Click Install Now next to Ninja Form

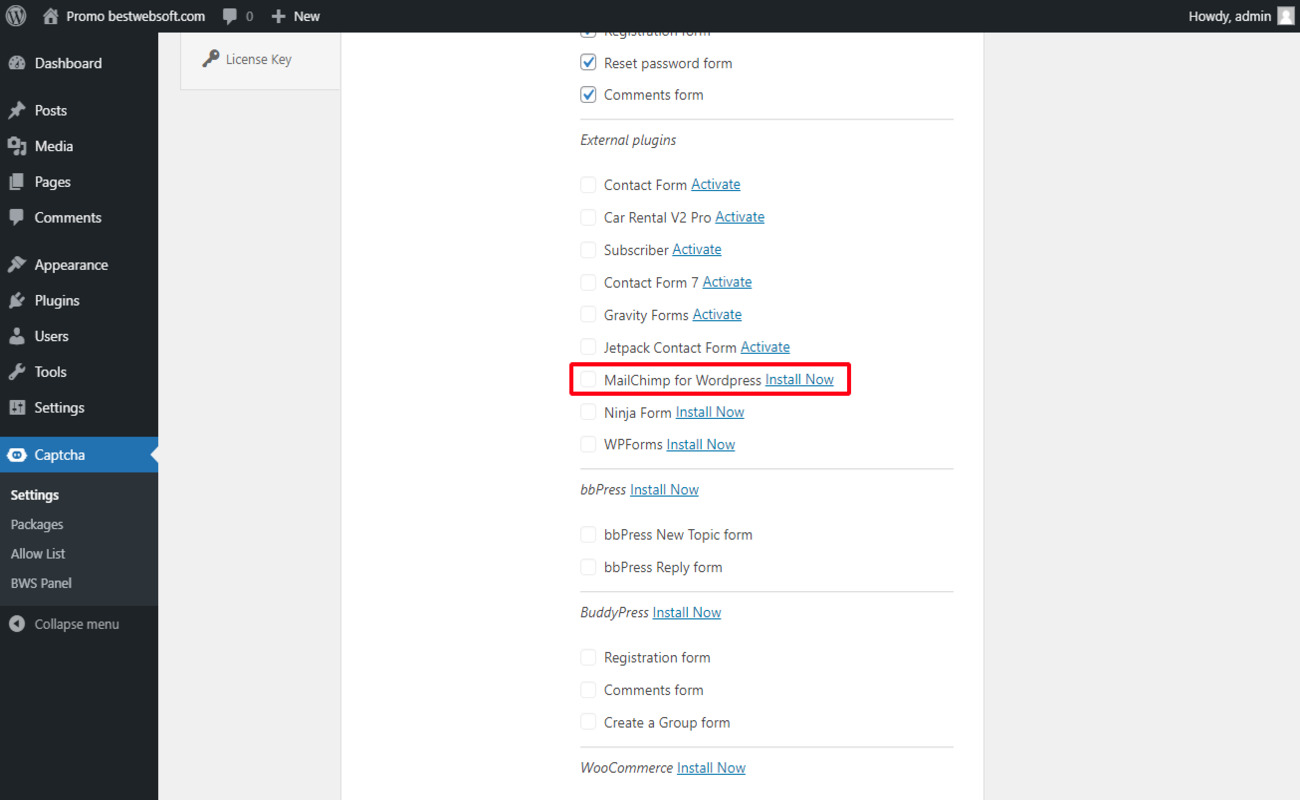pyautogui.click(x=710, y=412)
